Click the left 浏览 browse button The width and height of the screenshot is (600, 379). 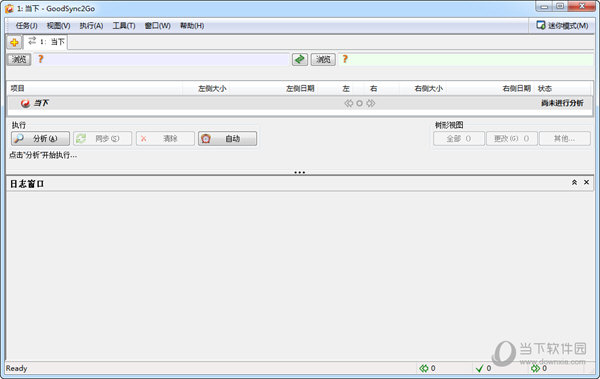(x=19, y=59)
